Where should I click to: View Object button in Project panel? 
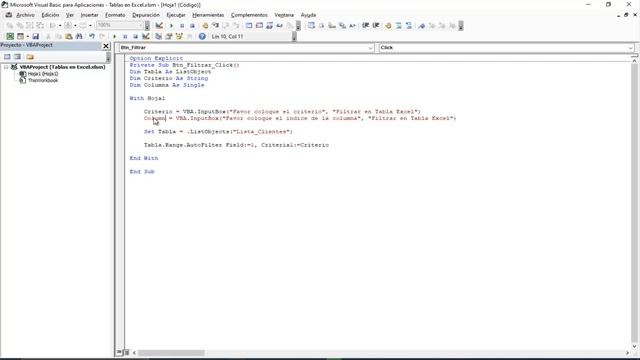point(17,56)
